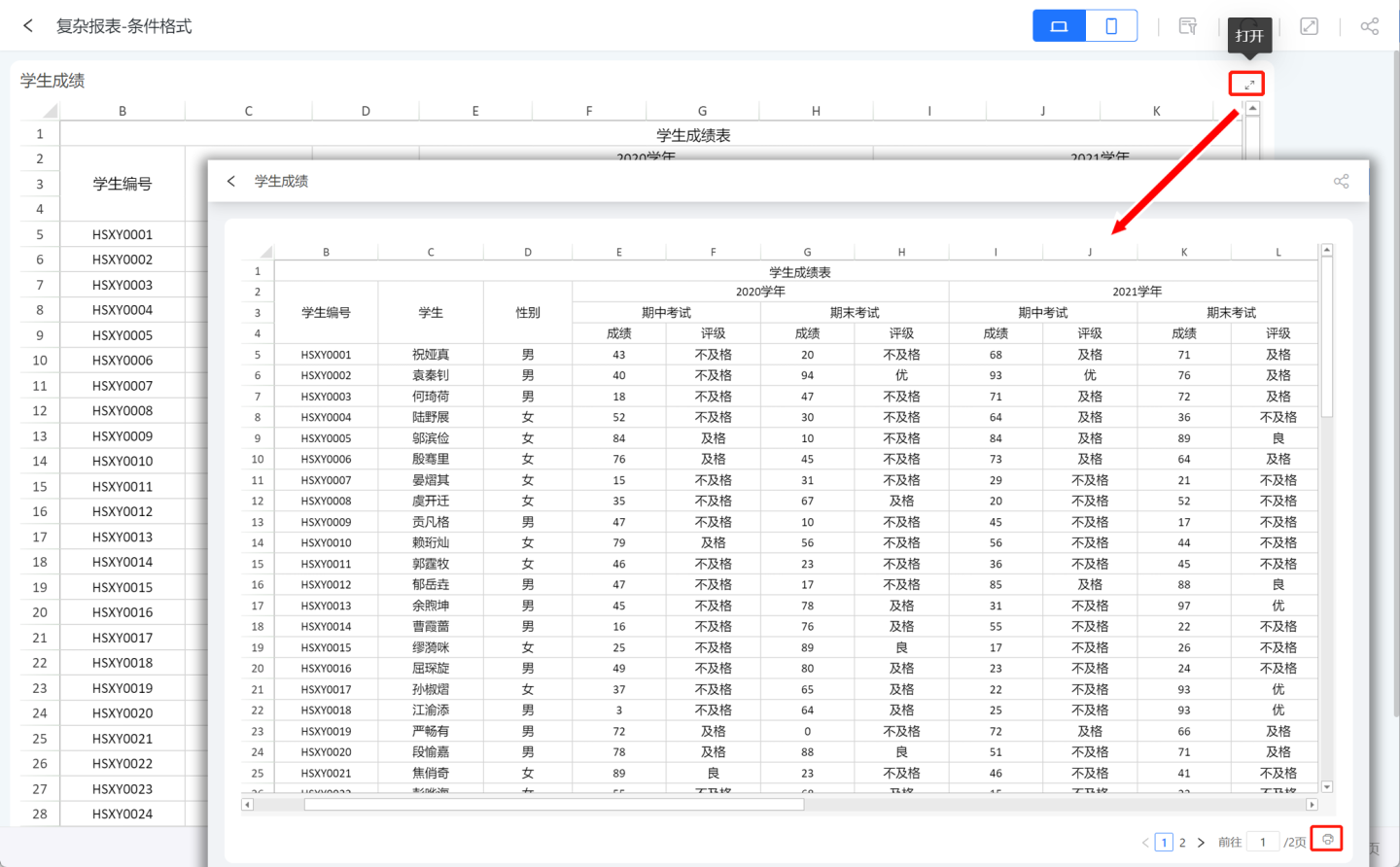Close the popup using its back arrow
This screenshot has width=1400, height=867.
[231, 182]
